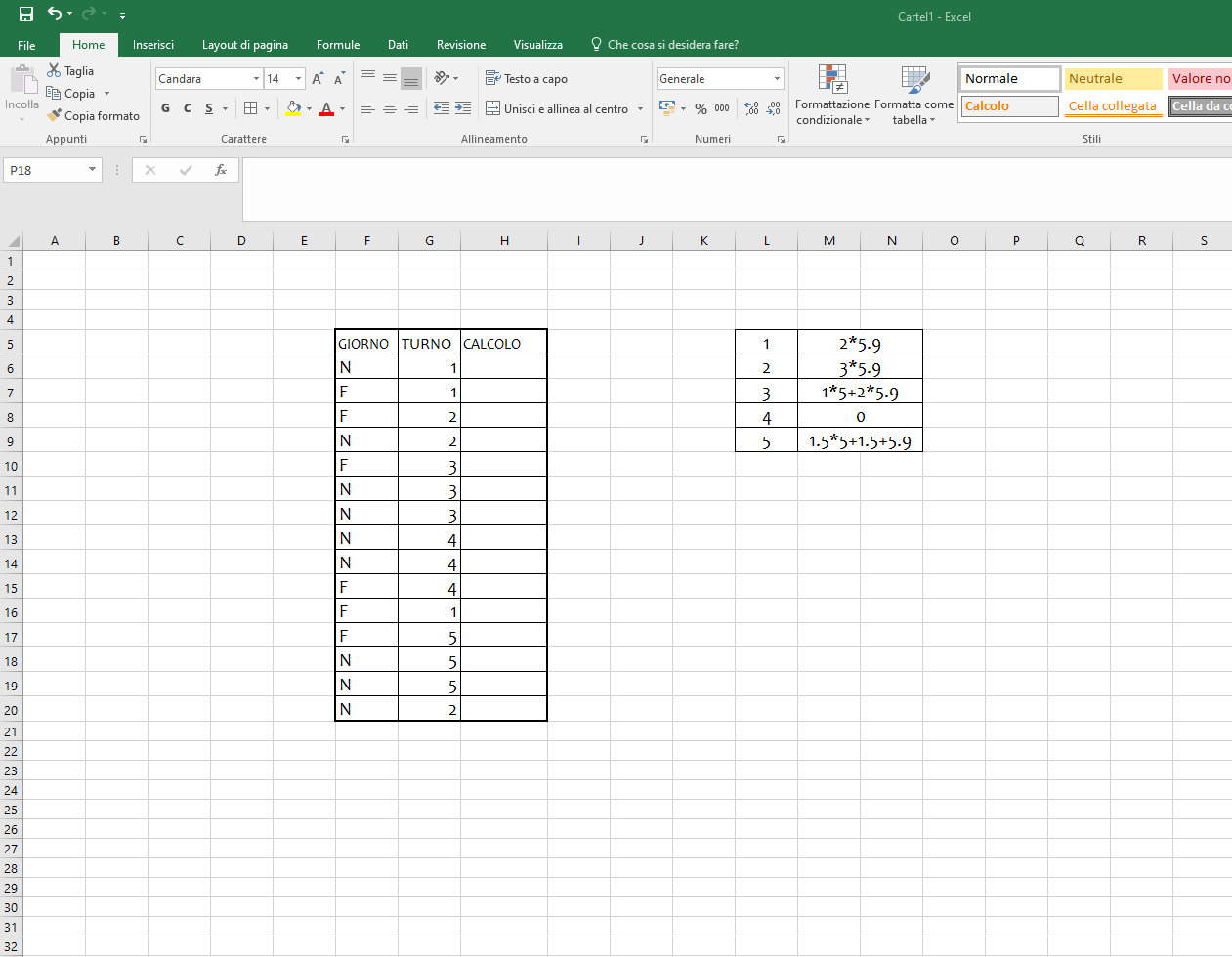
Task: Apply the accounting number format
Action: pos(667,108)
